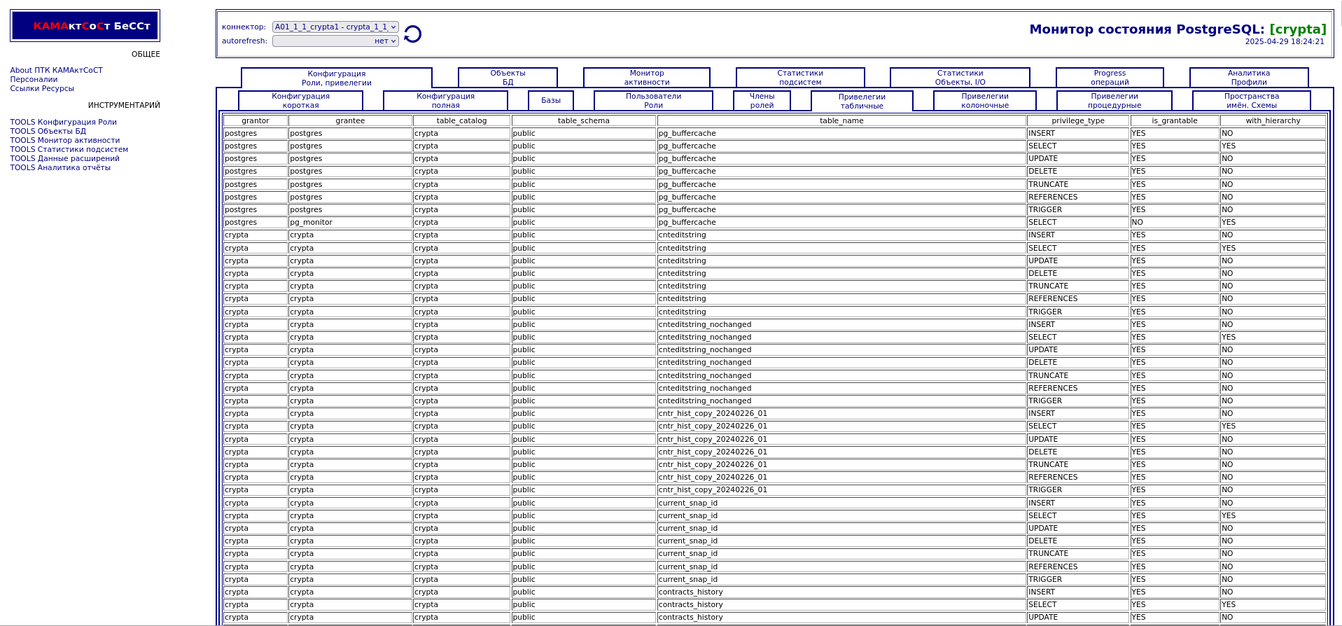The width and height of the screenshot is (1342, 626).
Task: Open the коннектор dropdown A01_1_1_crypta1
Action: [335, 27]
